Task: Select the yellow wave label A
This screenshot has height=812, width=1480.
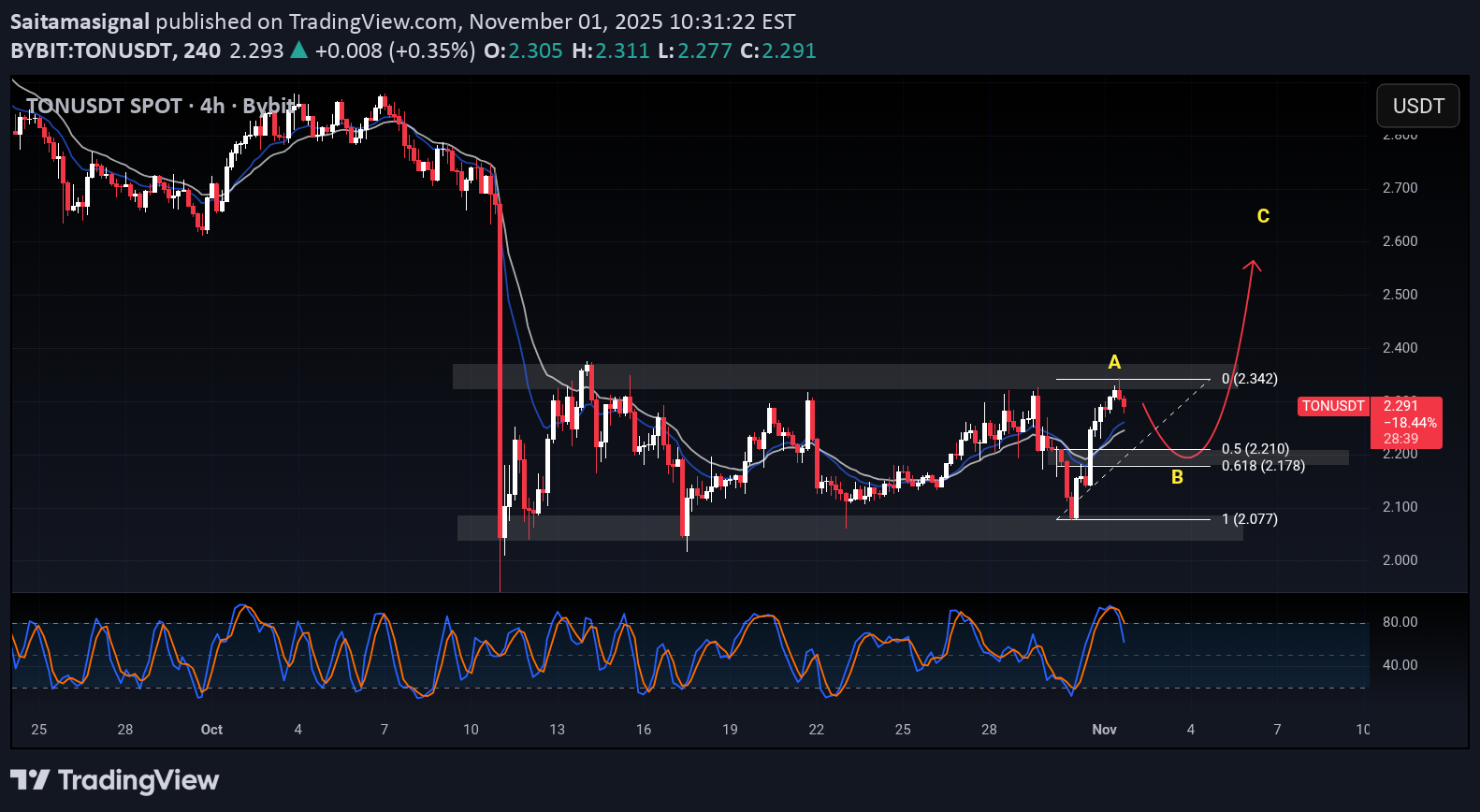Action: point(1114,362)
